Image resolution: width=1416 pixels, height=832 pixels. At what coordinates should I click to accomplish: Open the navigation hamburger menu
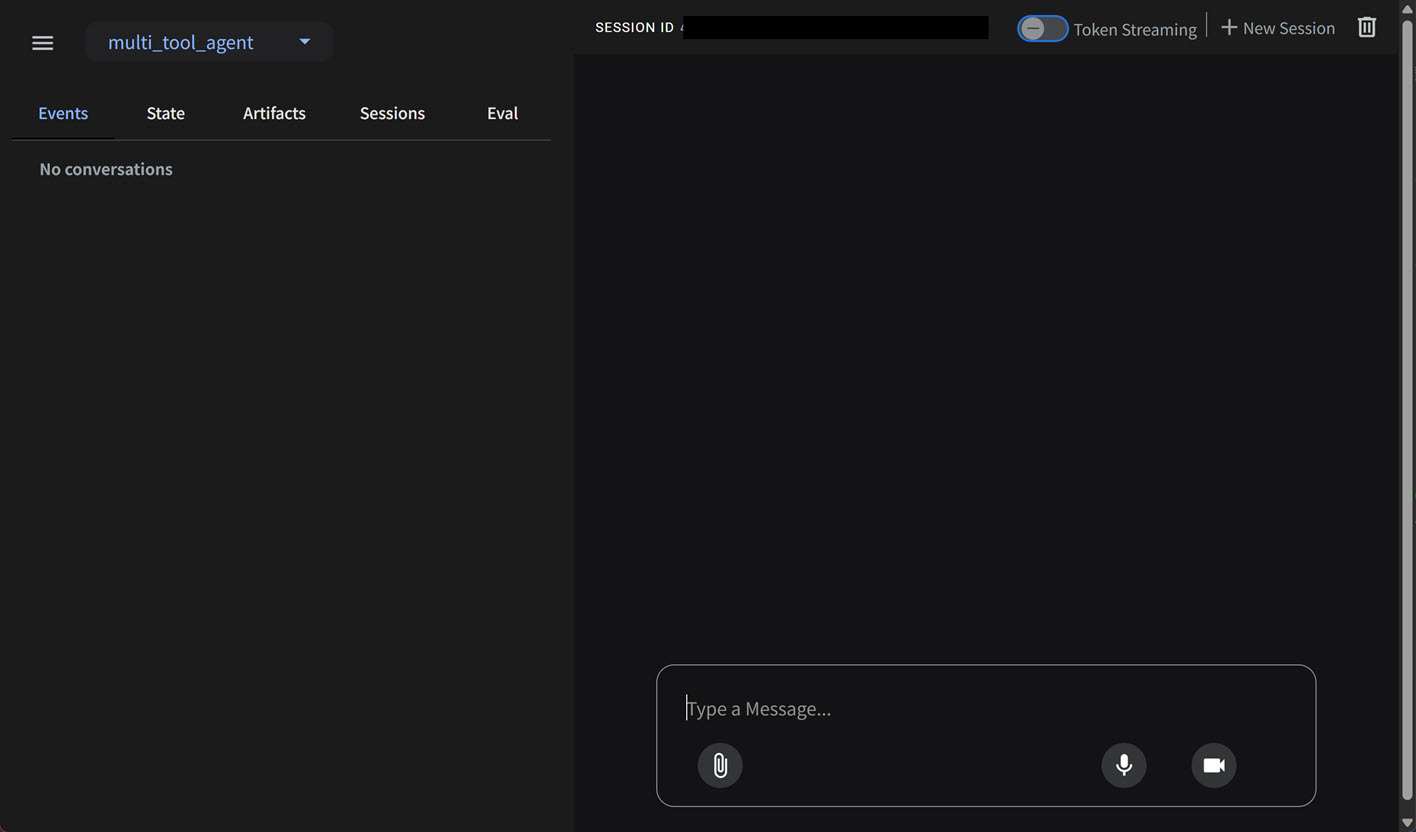pyautogui.click(x=42, y=42)
